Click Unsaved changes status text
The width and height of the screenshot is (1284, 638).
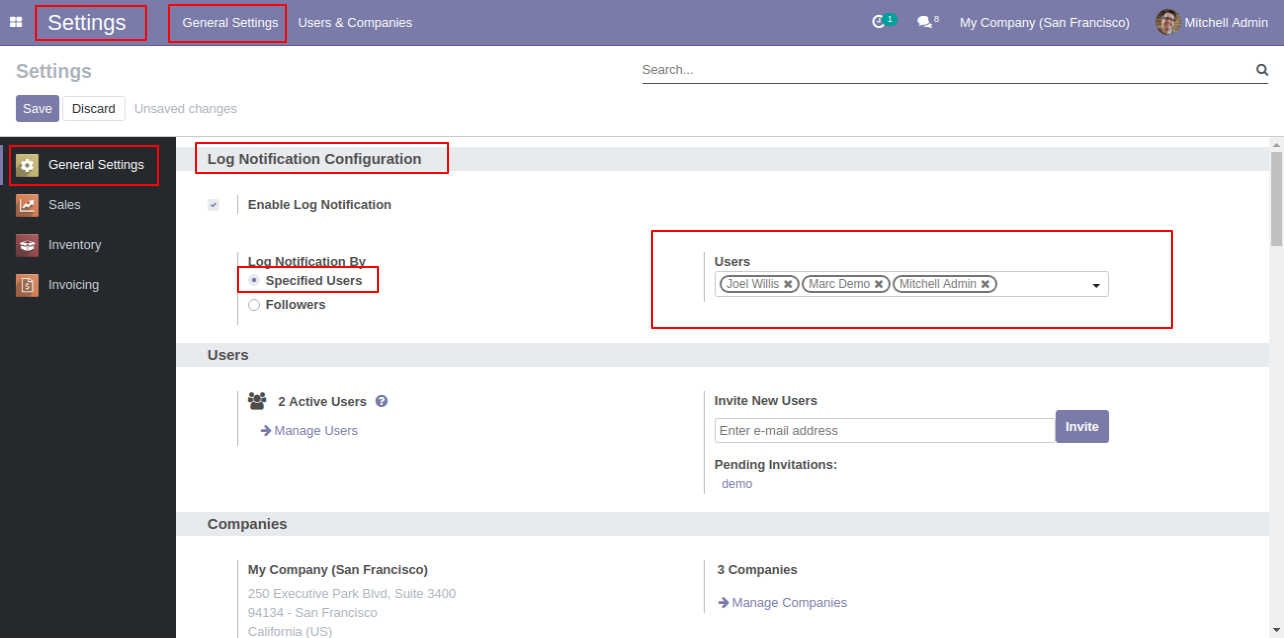pyautogui.click(x=185, y=108)
